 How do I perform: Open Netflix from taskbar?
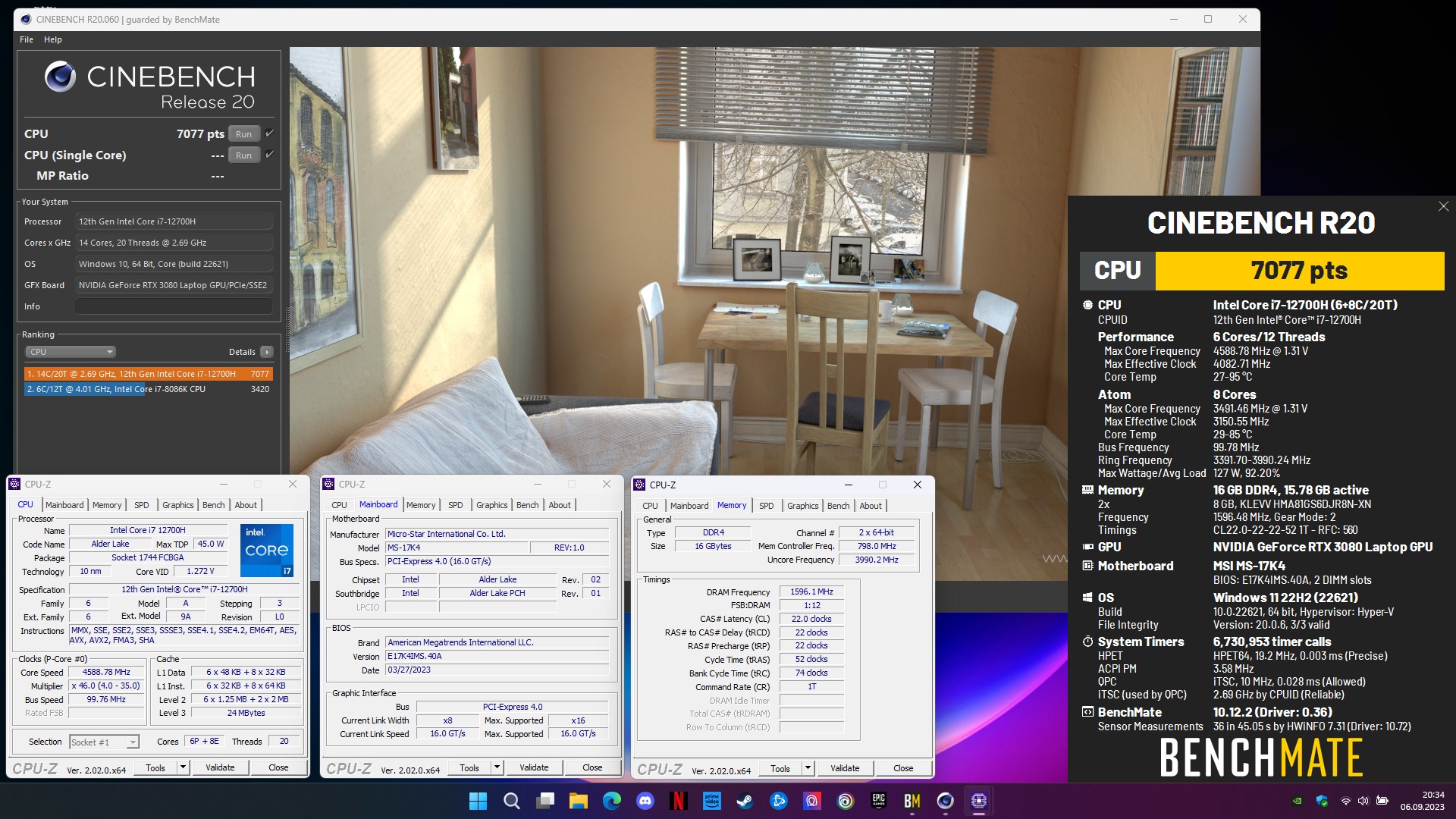(679, 801)
